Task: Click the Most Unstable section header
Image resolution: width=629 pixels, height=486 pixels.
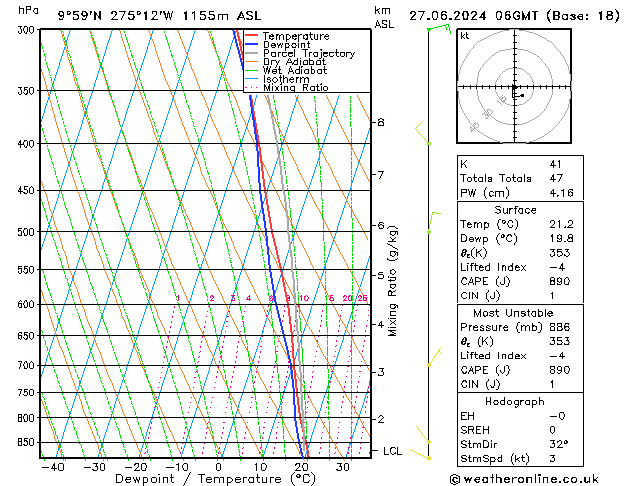Action: 514,313
